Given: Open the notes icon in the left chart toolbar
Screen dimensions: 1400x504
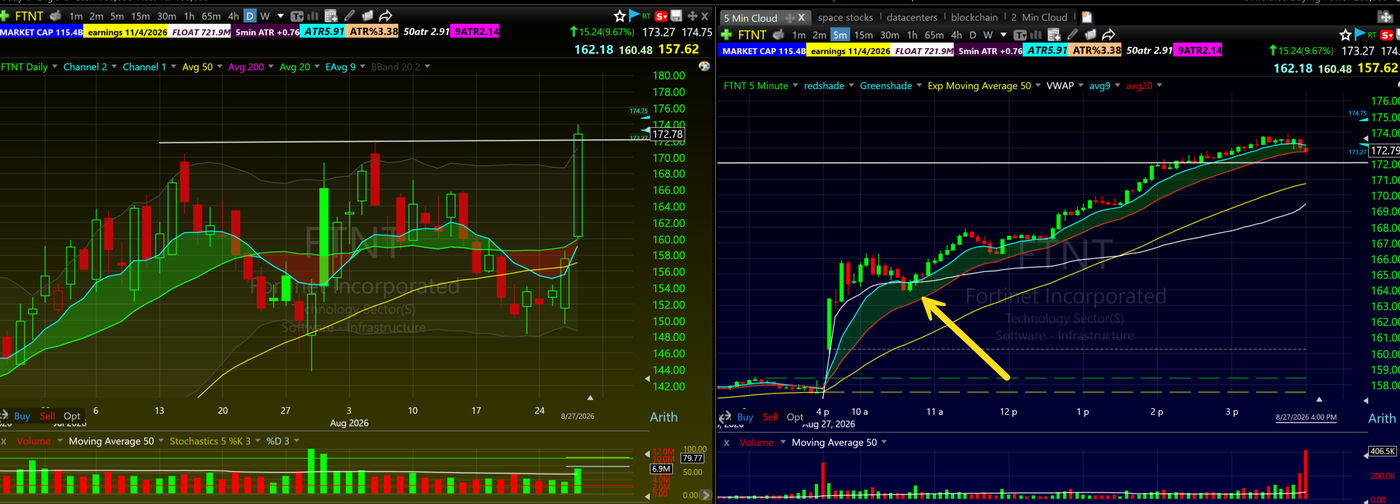Looking at the screenshot, I should click(x=367, y=16).
